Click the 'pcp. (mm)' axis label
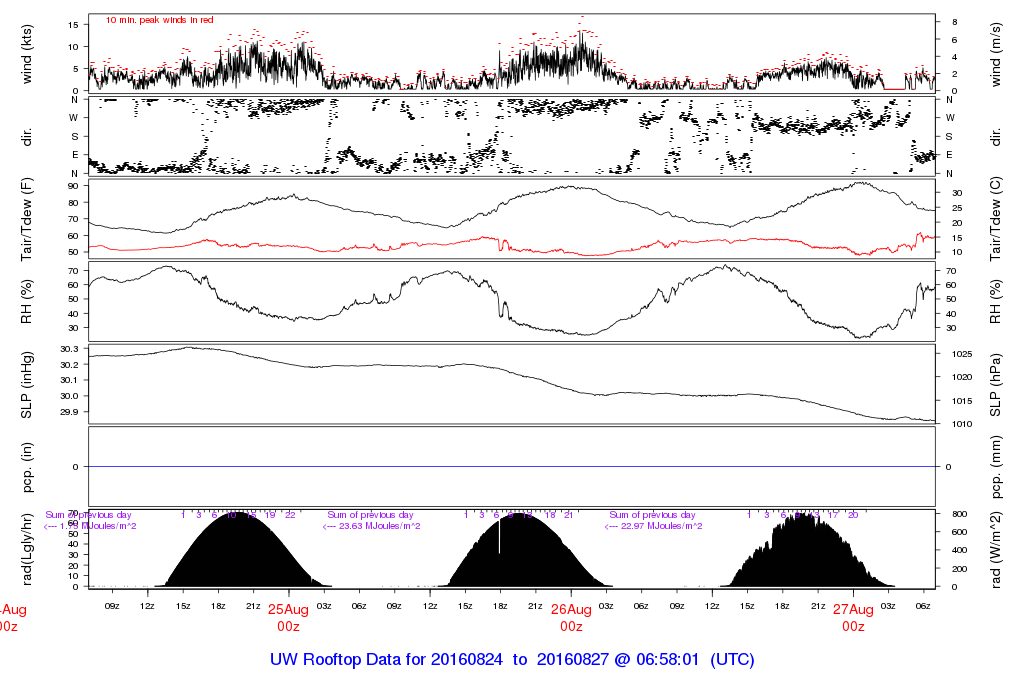The image size is (1024, 700). 996,467
